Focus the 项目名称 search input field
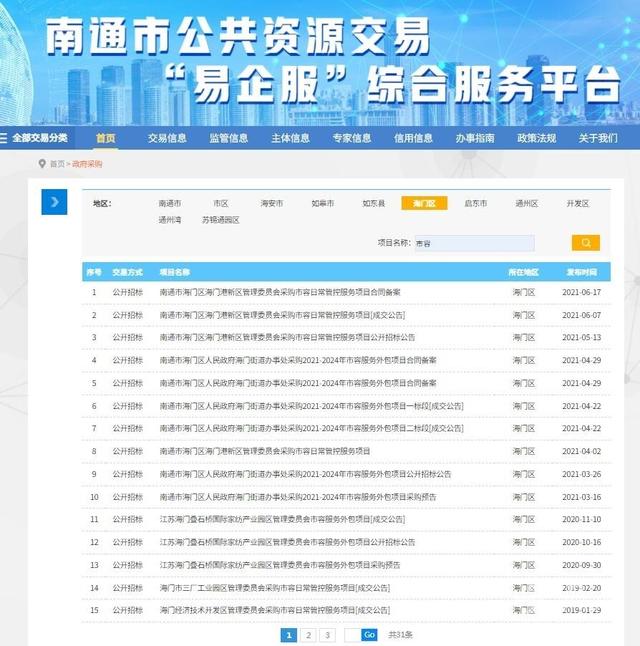Image resolution: width=640 pixels, height=646 pixels. 474,243
